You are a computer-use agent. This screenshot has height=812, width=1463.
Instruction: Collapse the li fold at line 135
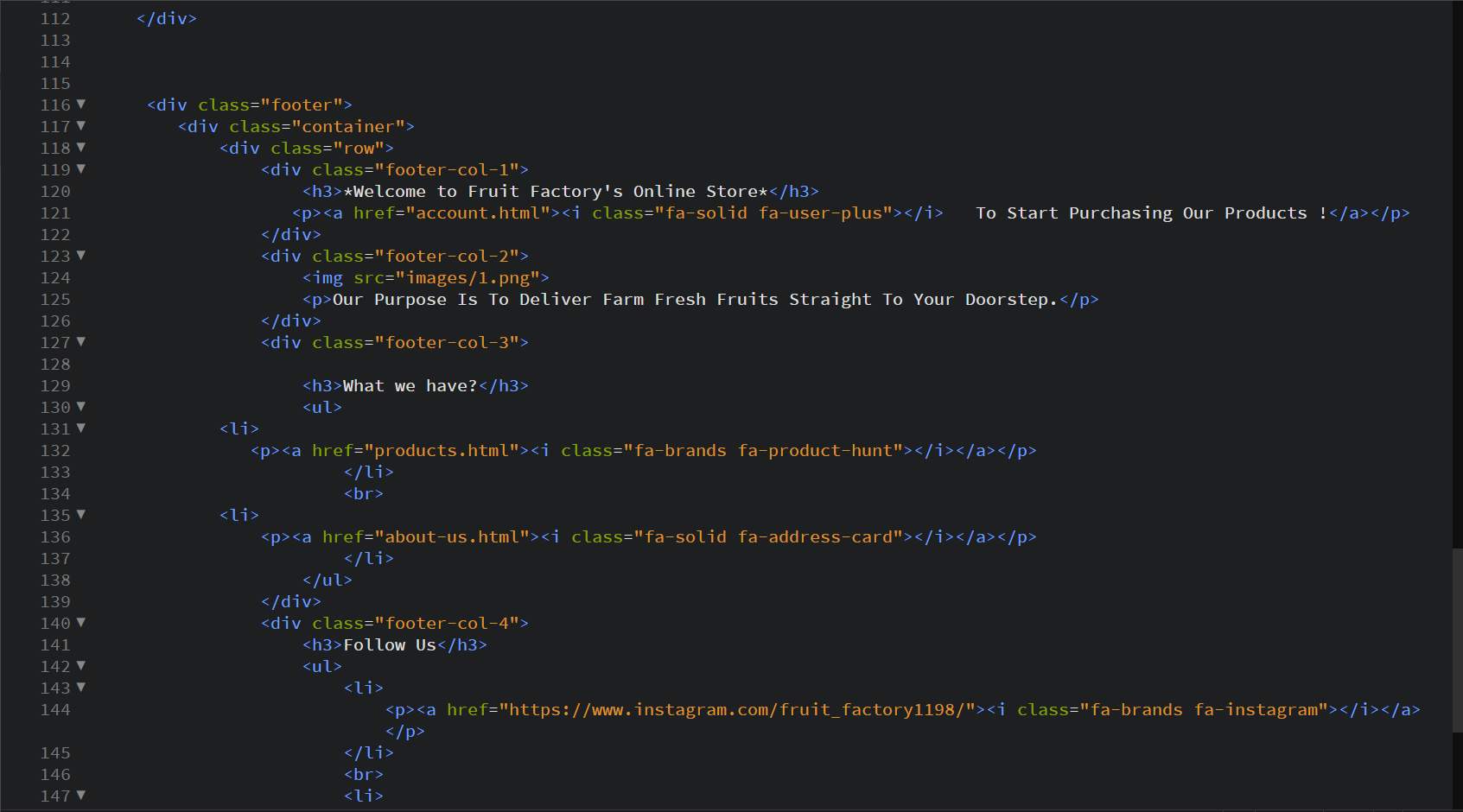coord(80,515)
